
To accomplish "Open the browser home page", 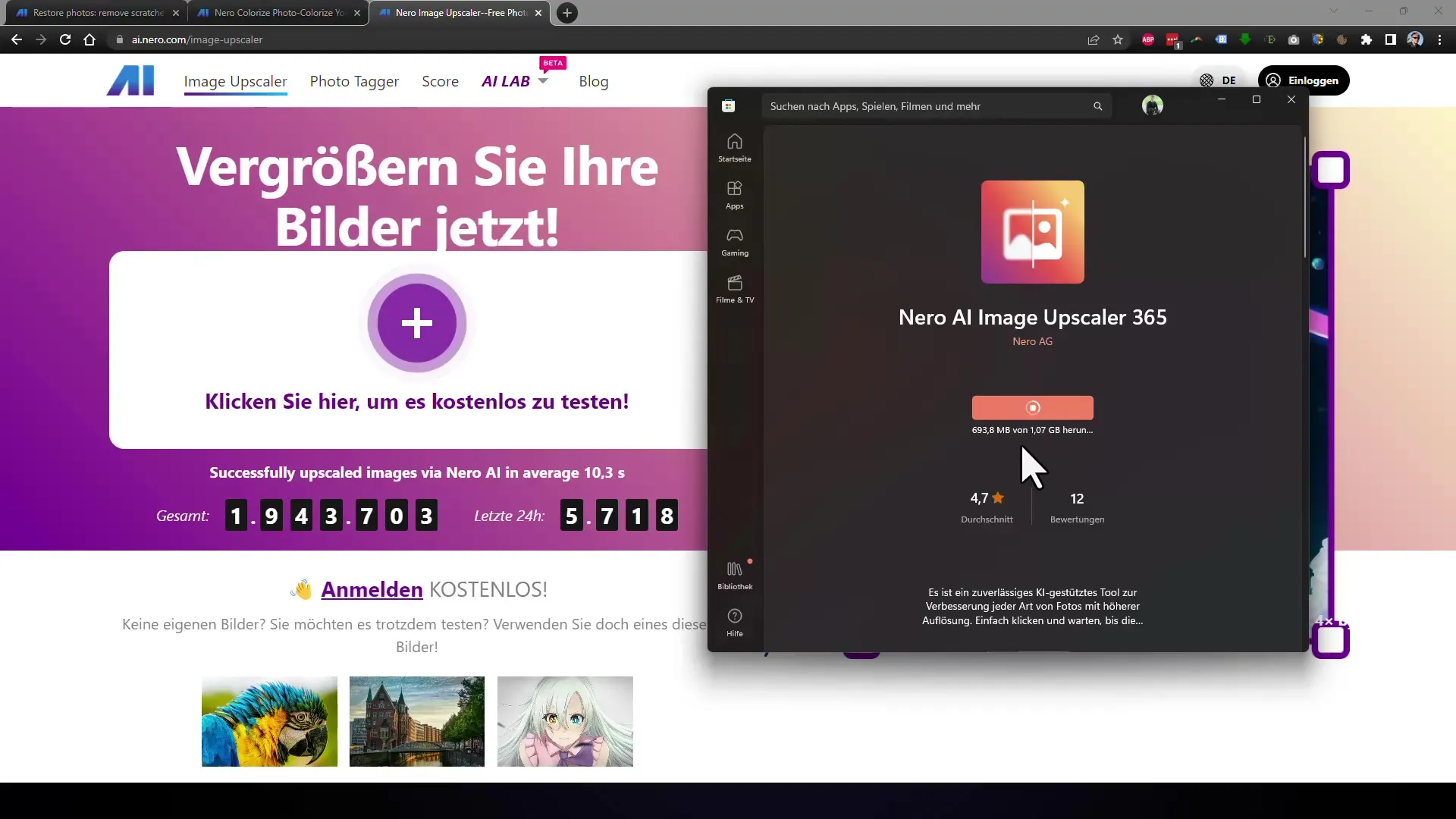I will point(89,39).
